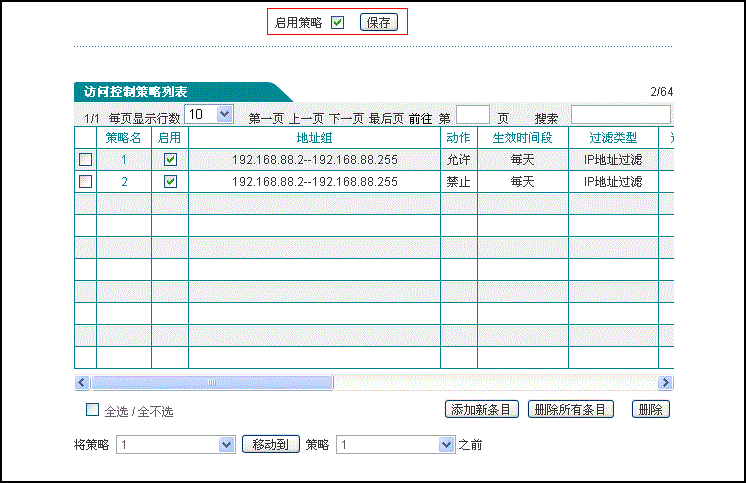This screenshot has width=746, height=483.
Task: Click the 禁止 action cell
Action: (459, 181)
